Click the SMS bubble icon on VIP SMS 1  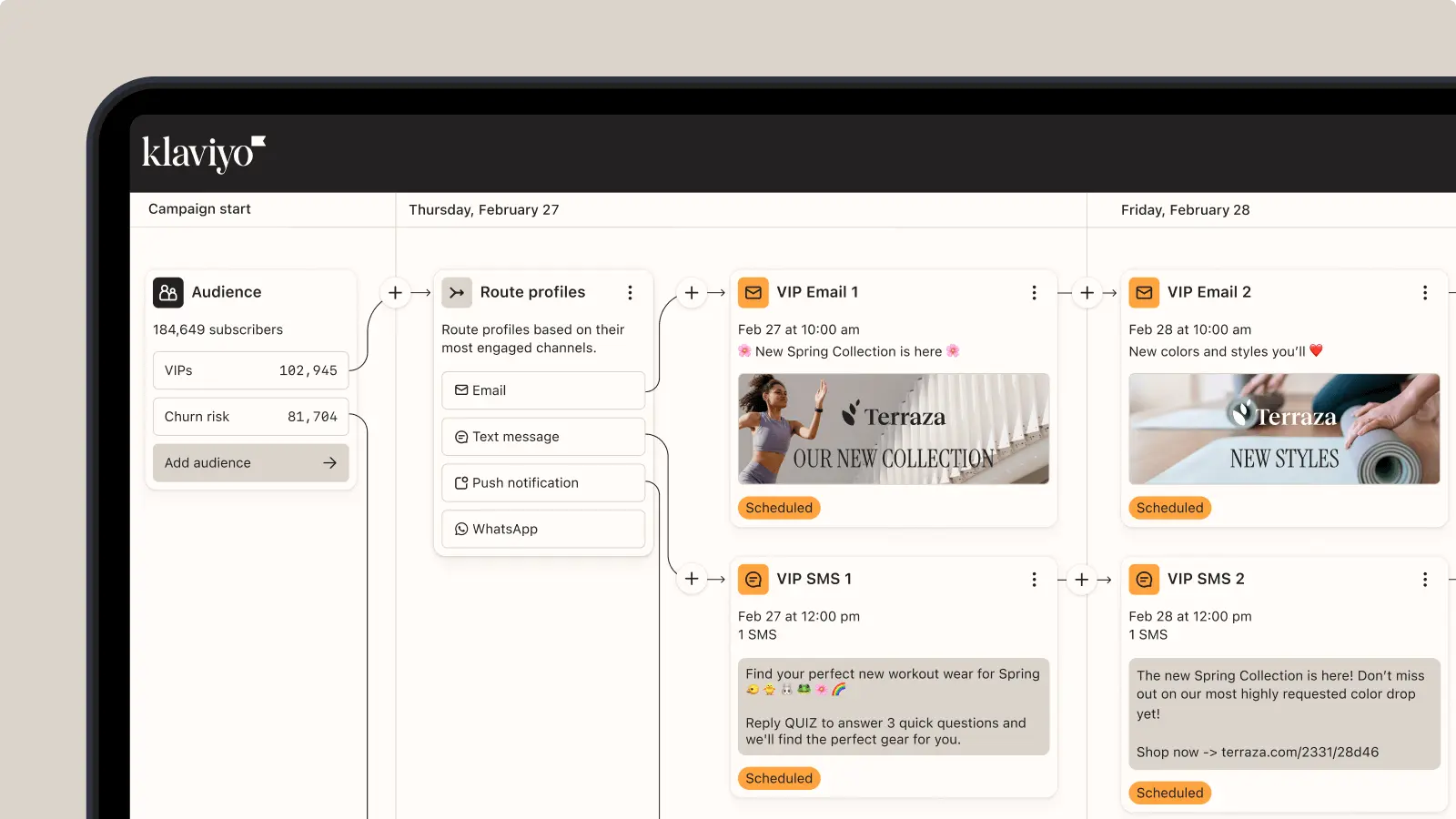pos(753,579)
